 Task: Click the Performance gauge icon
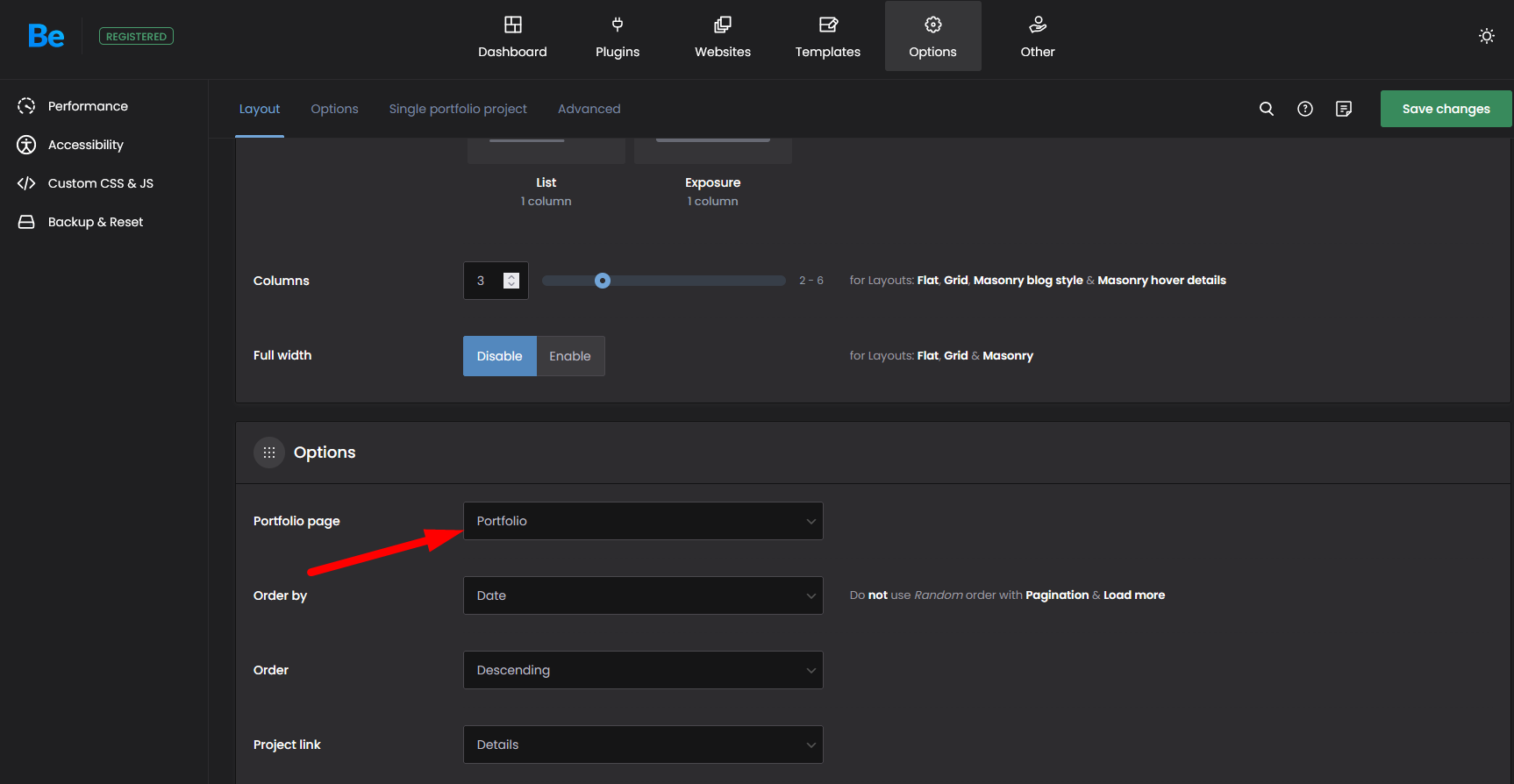pos(26,106)
